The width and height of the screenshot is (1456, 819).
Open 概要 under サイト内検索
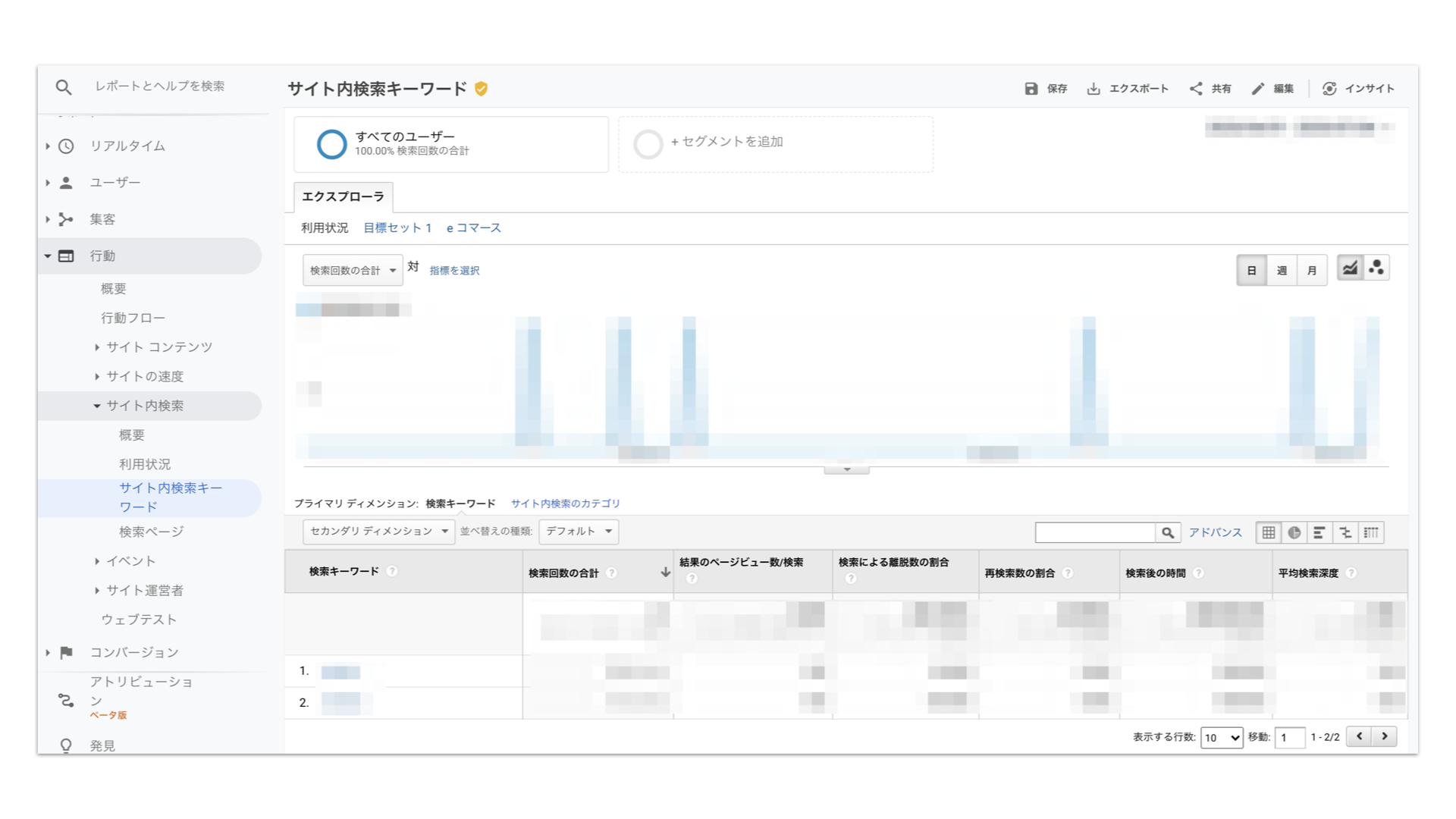[x=132, y=435]
